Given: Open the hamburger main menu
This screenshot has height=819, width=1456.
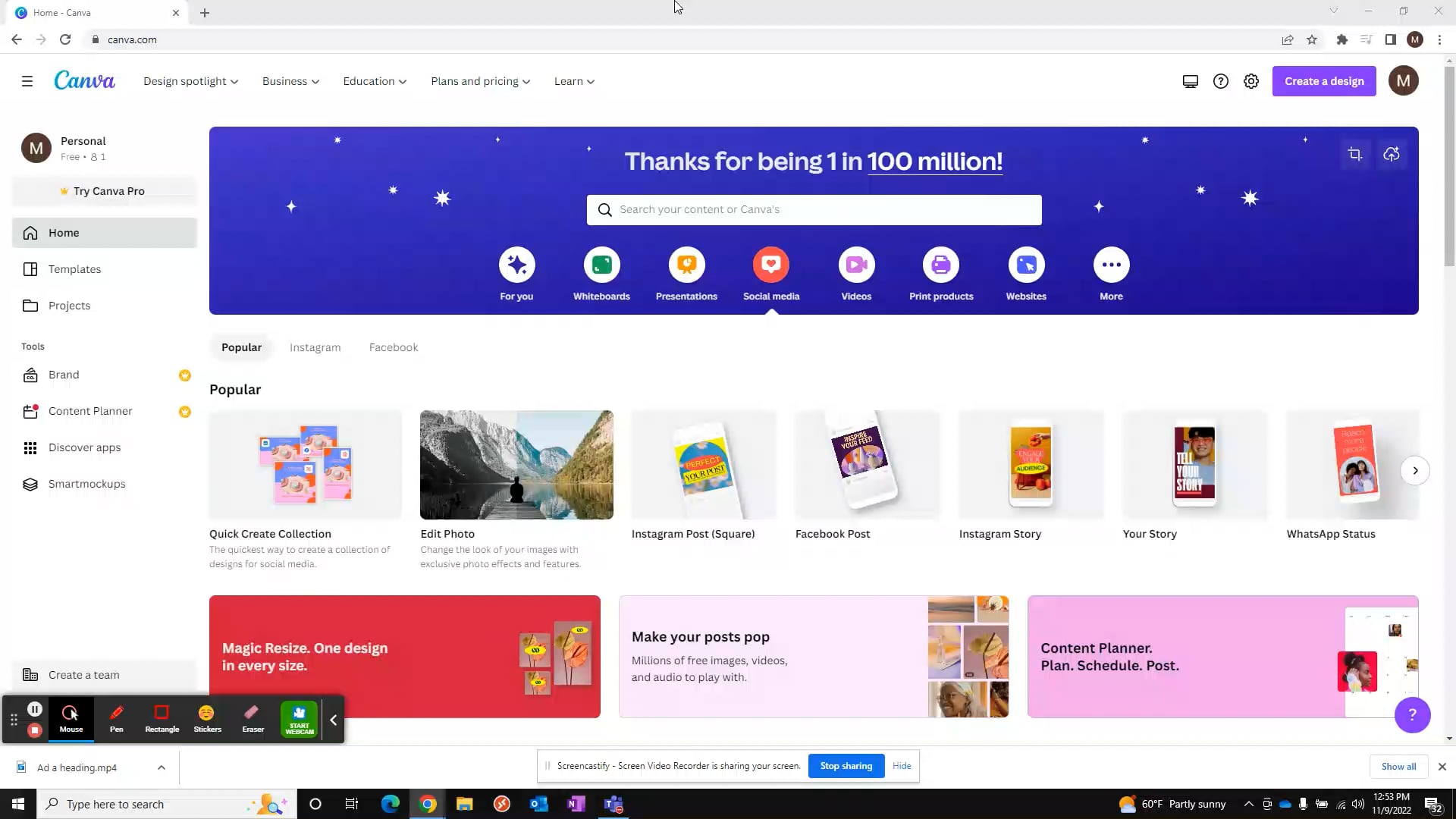Looking at the screenshot, I should 27,81.
